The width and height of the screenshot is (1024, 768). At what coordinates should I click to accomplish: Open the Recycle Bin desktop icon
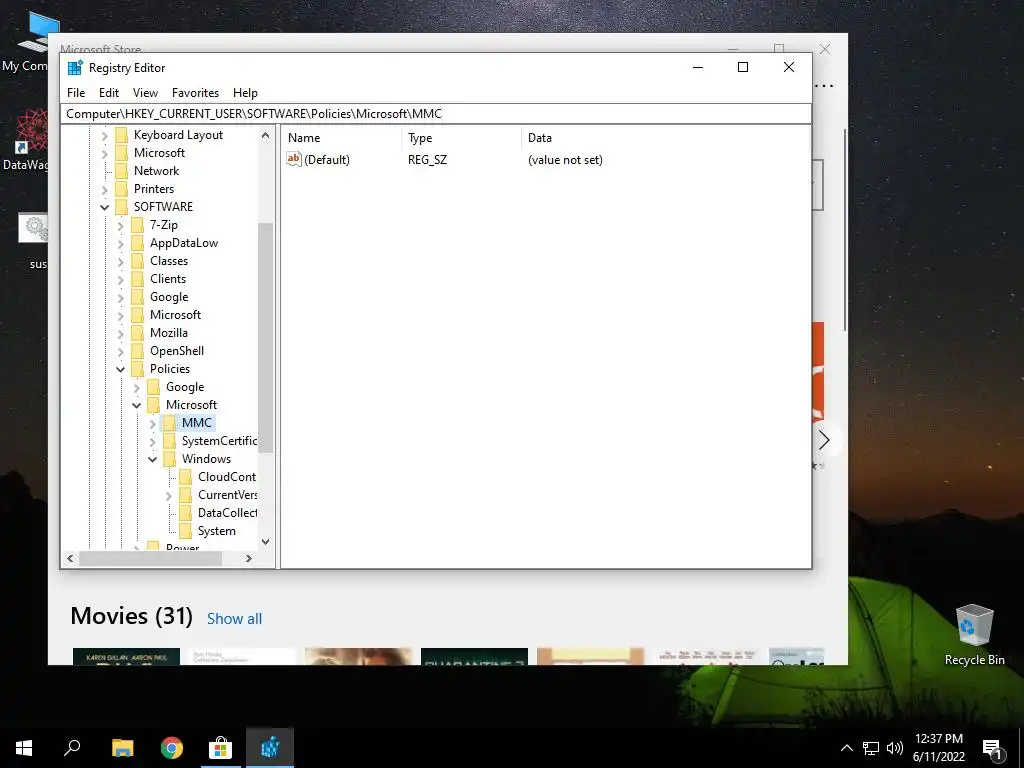tap(974, 634)
